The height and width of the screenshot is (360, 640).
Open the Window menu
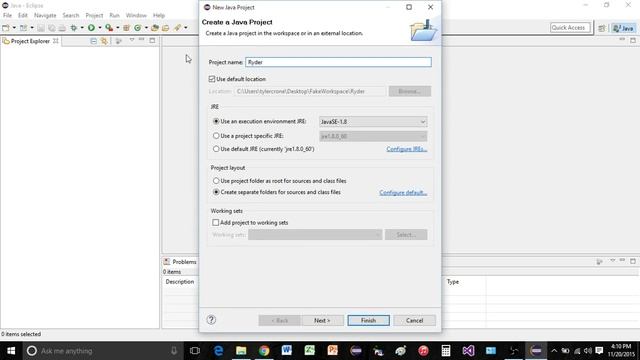tap(136, 15)
